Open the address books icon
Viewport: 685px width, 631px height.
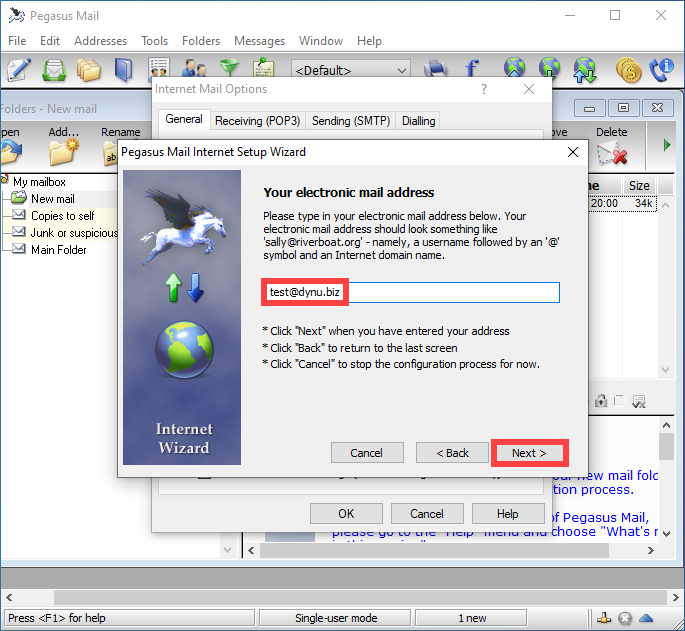pos(123,69)
